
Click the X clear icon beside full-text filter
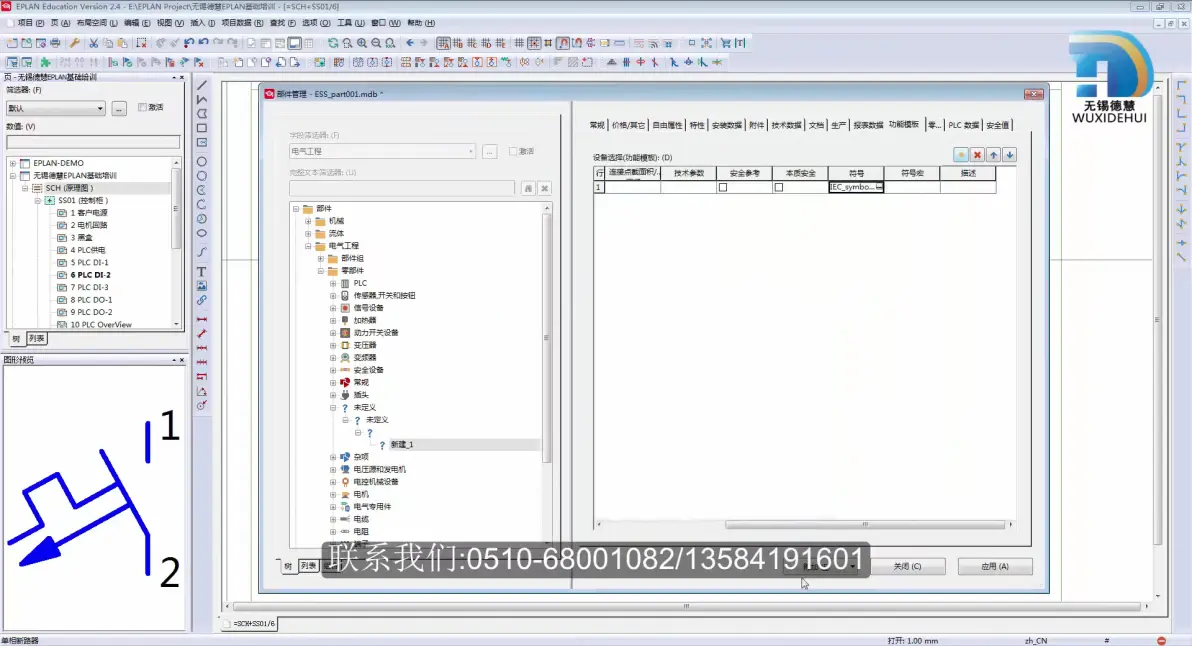[x=544, y=188]
